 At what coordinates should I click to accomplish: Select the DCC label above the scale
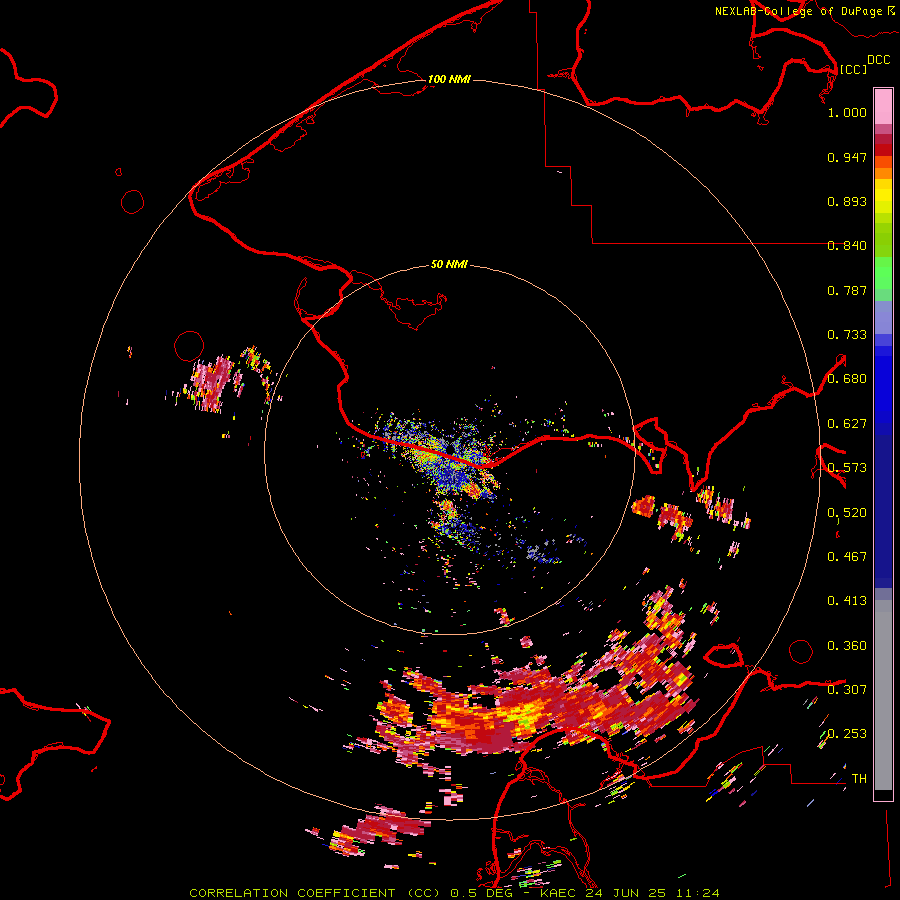pyautogui.click(x=879, y=60)
